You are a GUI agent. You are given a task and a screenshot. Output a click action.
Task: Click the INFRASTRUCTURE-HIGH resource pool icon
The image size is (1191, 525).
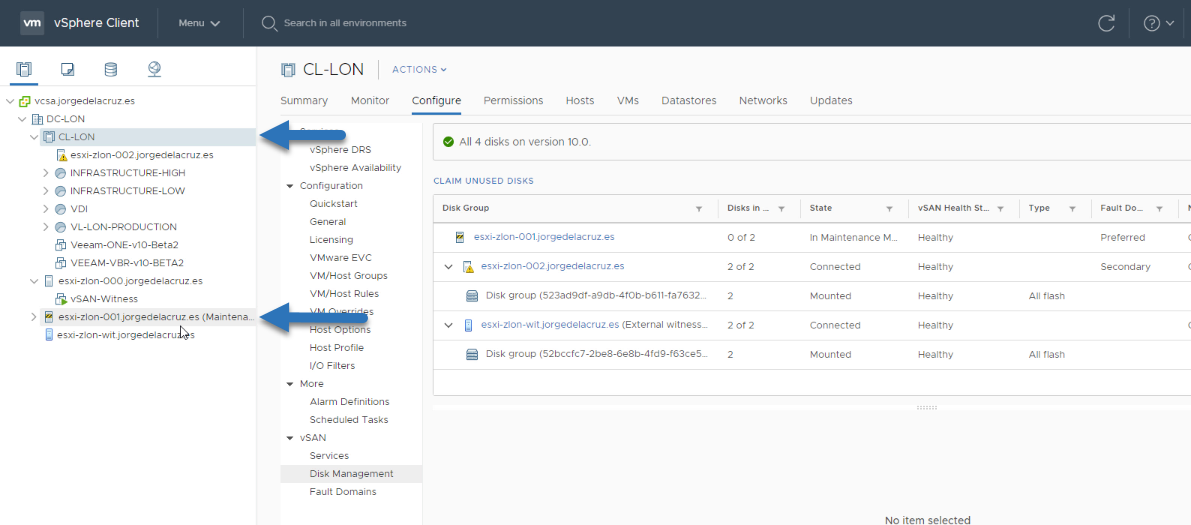pos(62,173)
